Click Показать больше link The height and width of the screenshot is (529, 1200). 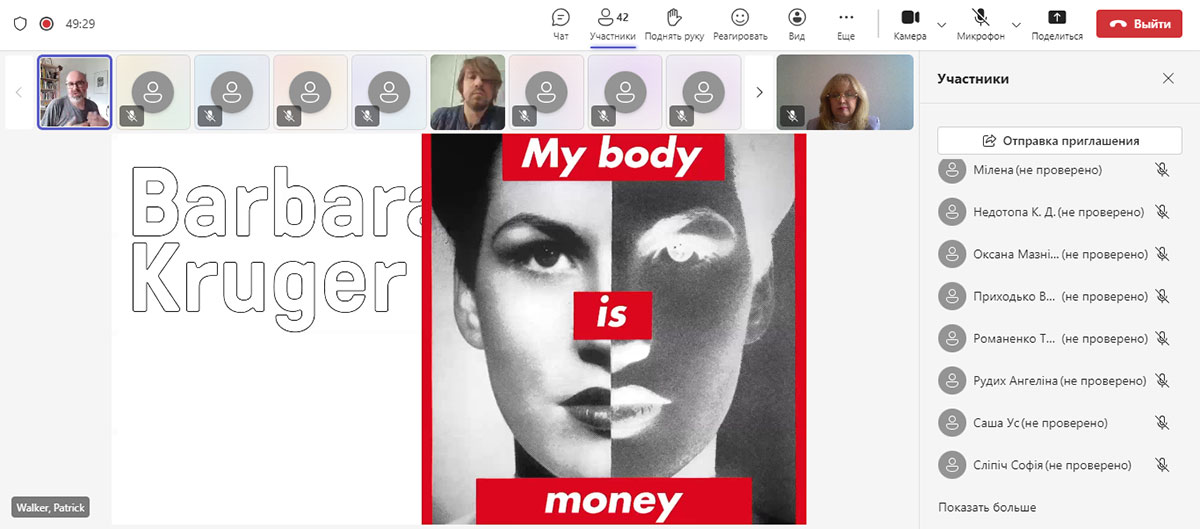point(986,507)
